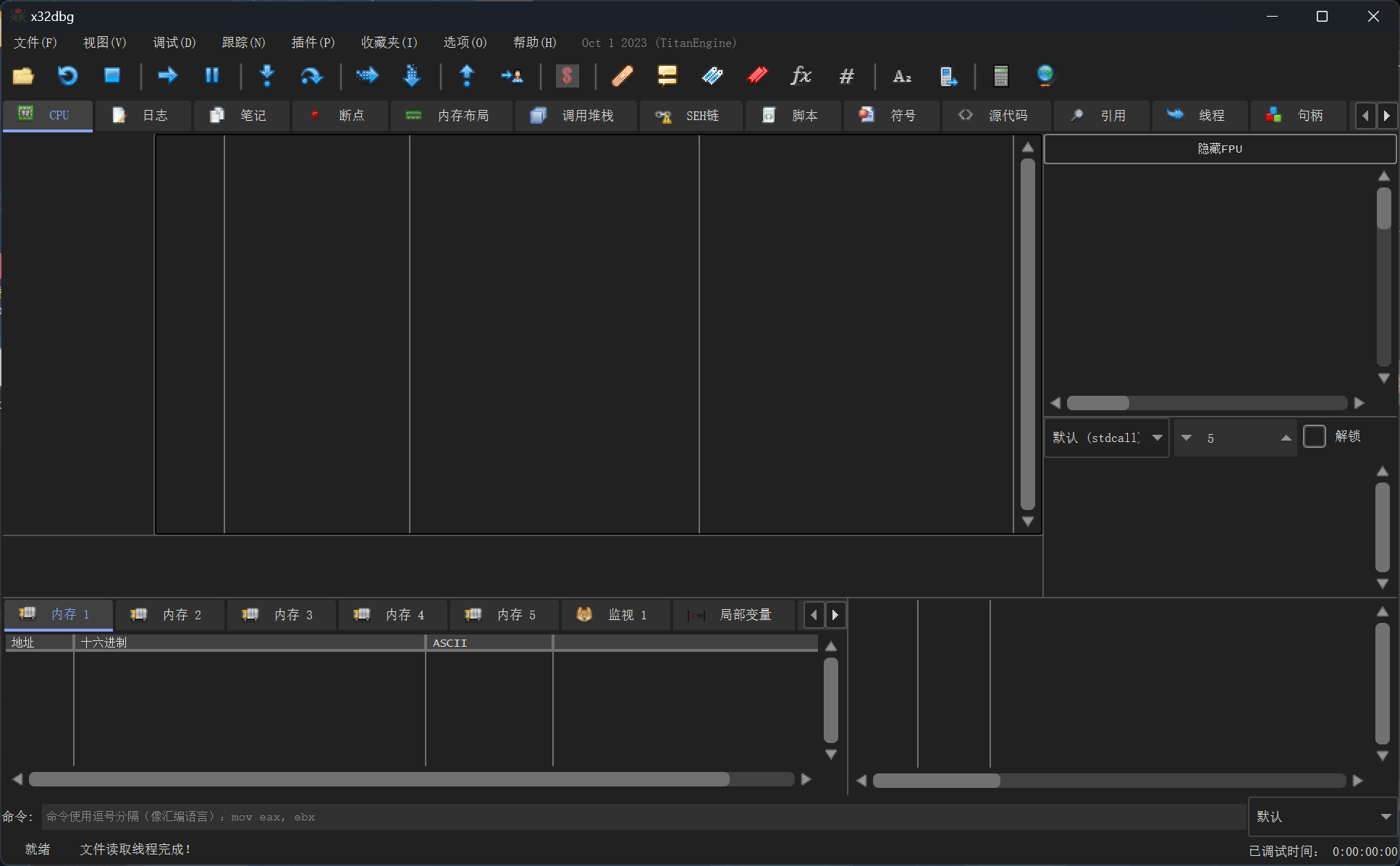The height and width of the screenshot is (866, 1400).
Task: Click the 文件读取线程完成! status message
Action: tap(135, 849)
